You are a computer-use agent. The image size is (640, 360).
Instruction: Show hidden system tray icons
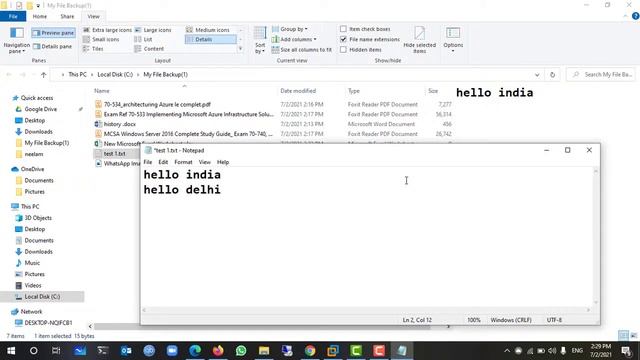click(507, 351)
